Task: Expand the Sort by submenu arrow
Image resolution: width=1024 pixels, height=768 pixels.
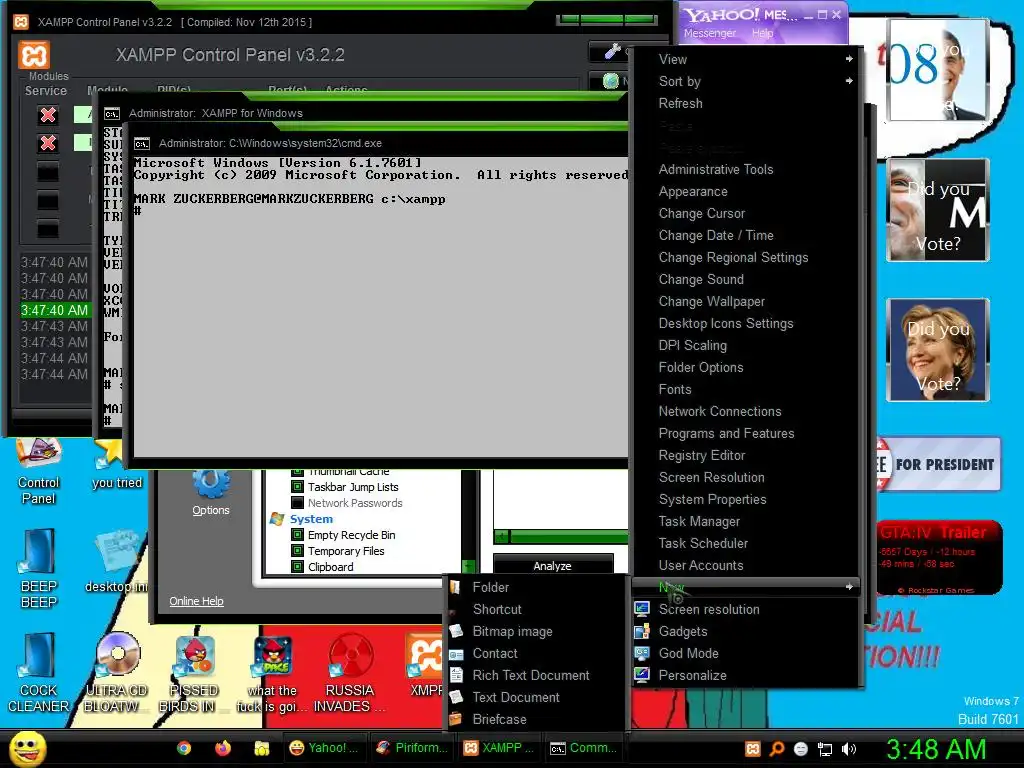Action: pyautogui.click(x=849, y=81)
